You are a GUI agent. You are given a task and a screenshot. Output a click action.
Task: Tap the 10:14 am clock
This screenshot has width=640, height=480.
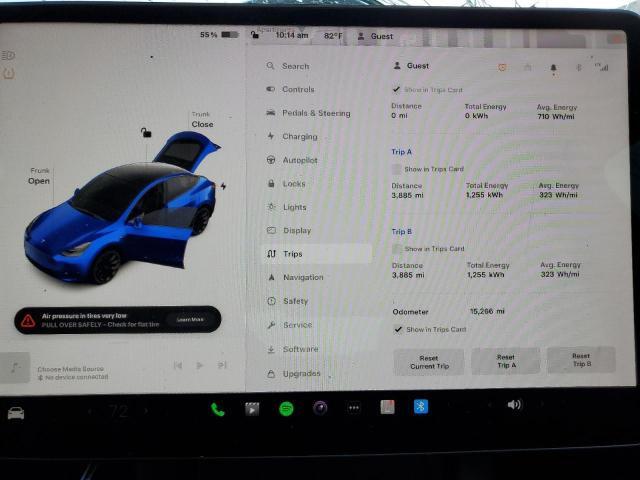(x=292, y=36)
